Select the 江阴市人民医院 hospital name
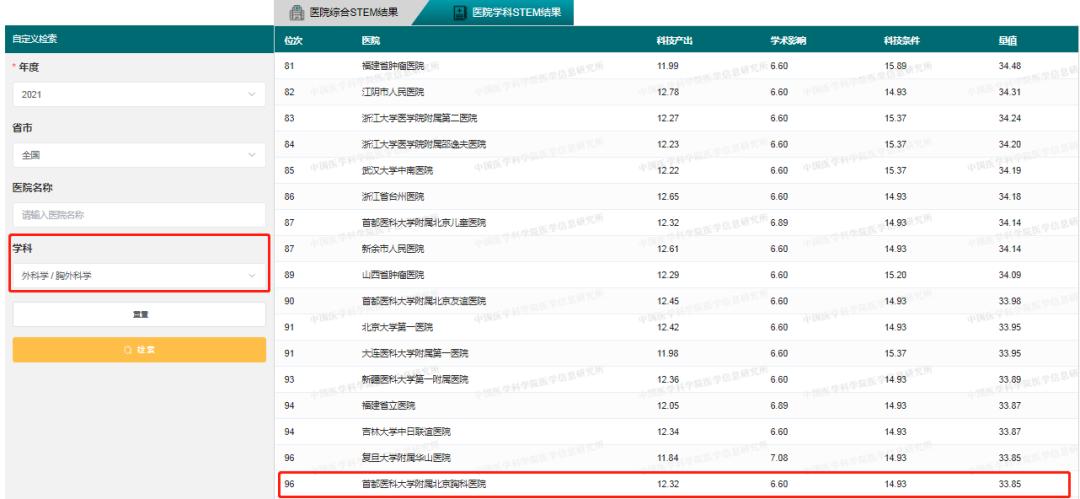Image resolution: width=1080 pixels, height=499 pixels. [x=393, y=92]
